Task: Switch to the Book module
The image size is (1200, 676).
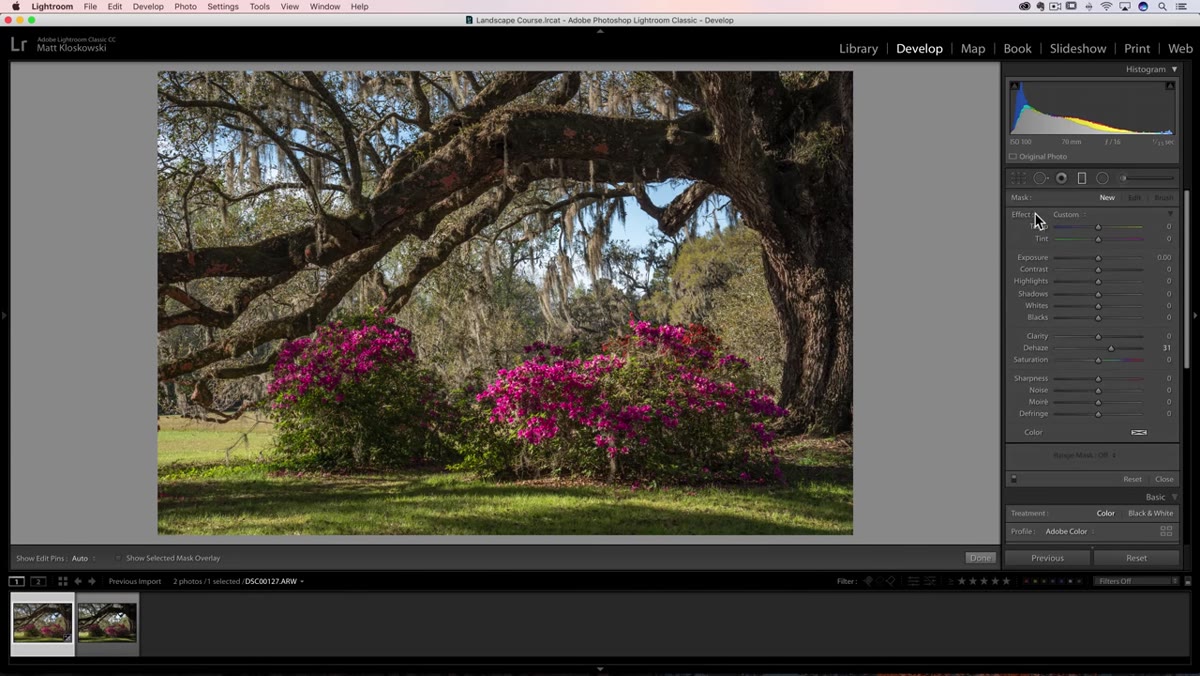Action: click(x=1017, y=48)
